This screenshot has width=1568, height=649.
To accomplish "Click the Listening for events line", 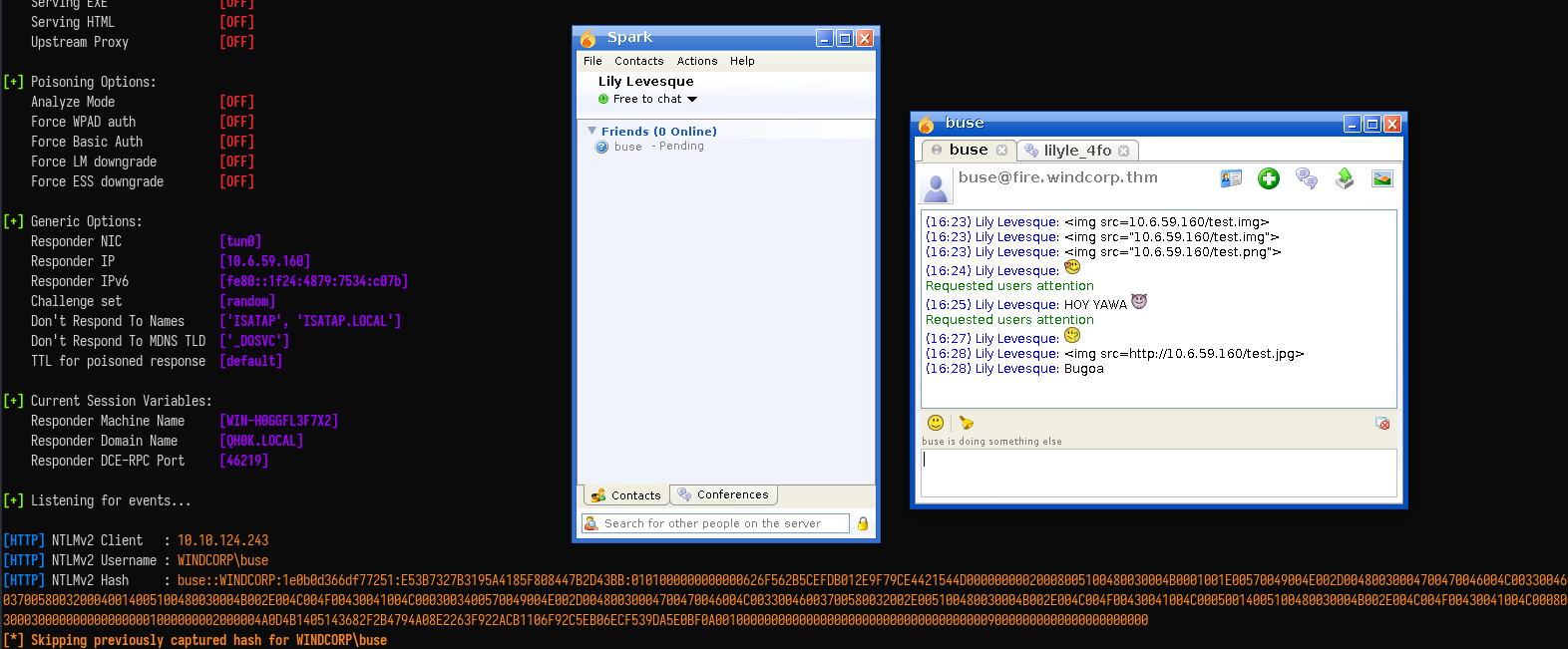I will tap(111, 500).
